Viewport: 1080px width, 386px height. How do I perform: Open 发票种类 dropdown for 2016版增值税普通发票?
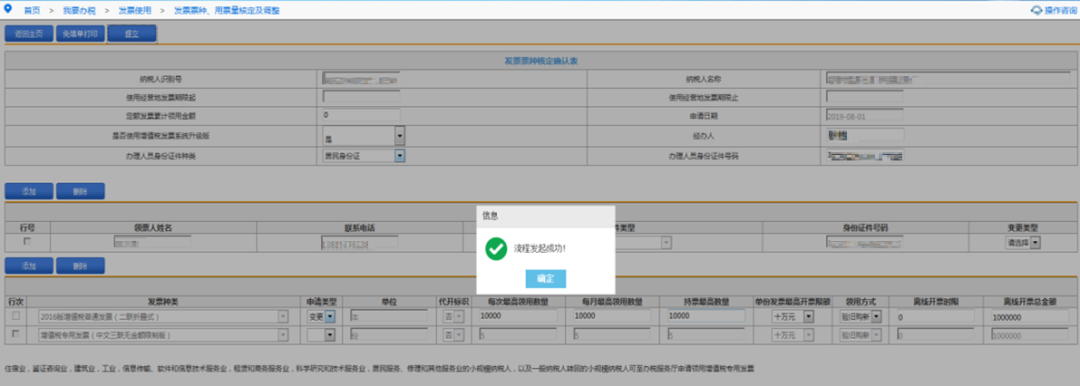163,316
